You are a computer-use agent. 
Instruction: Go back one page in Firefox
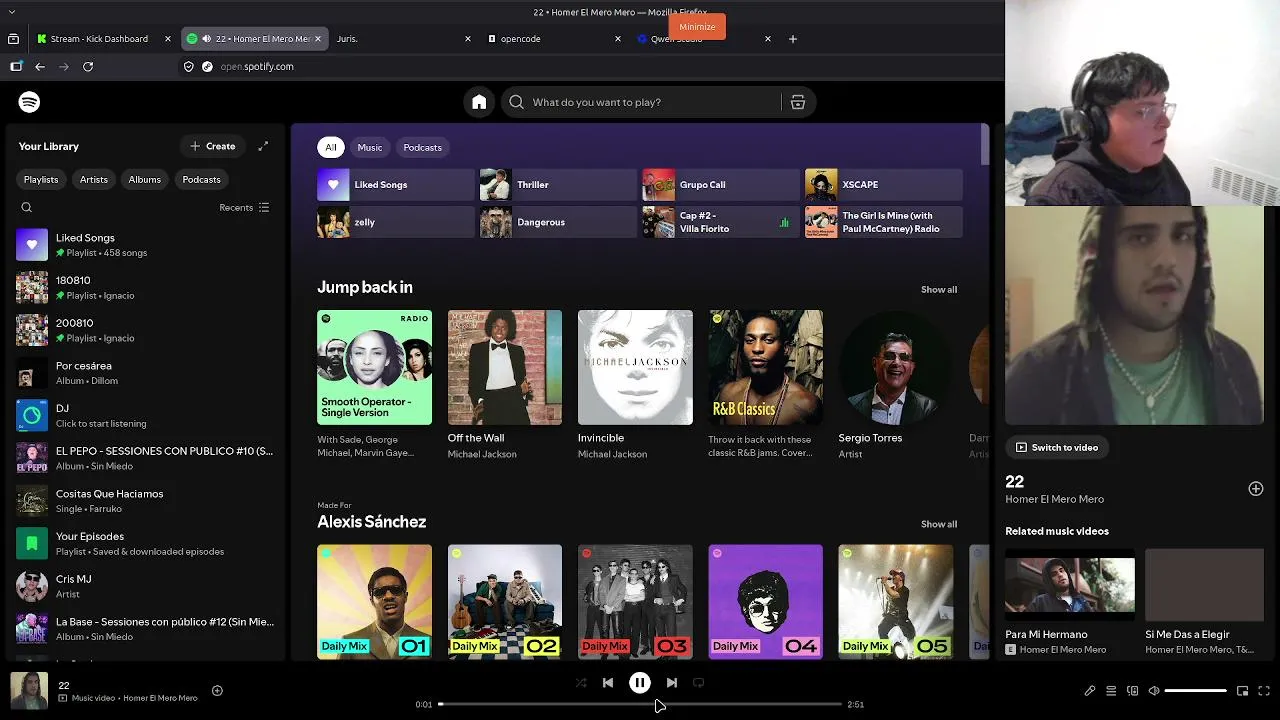(40, 67)
